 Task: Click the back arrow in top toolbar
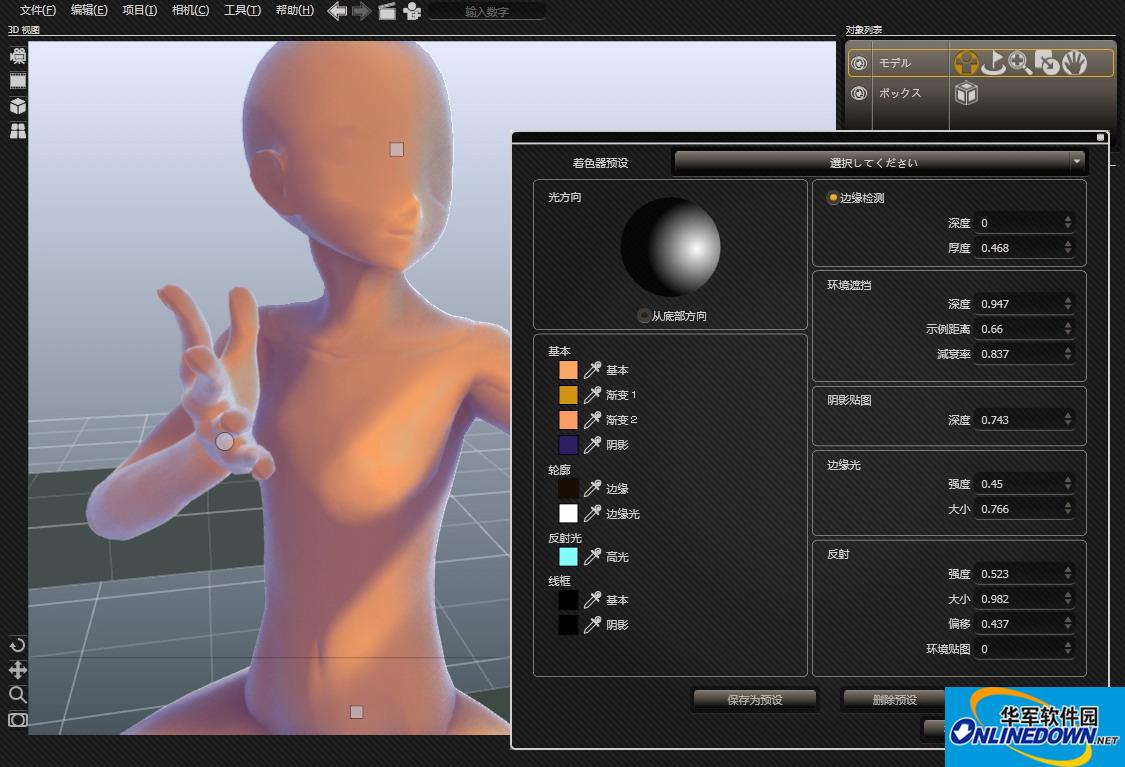point(337,11)
